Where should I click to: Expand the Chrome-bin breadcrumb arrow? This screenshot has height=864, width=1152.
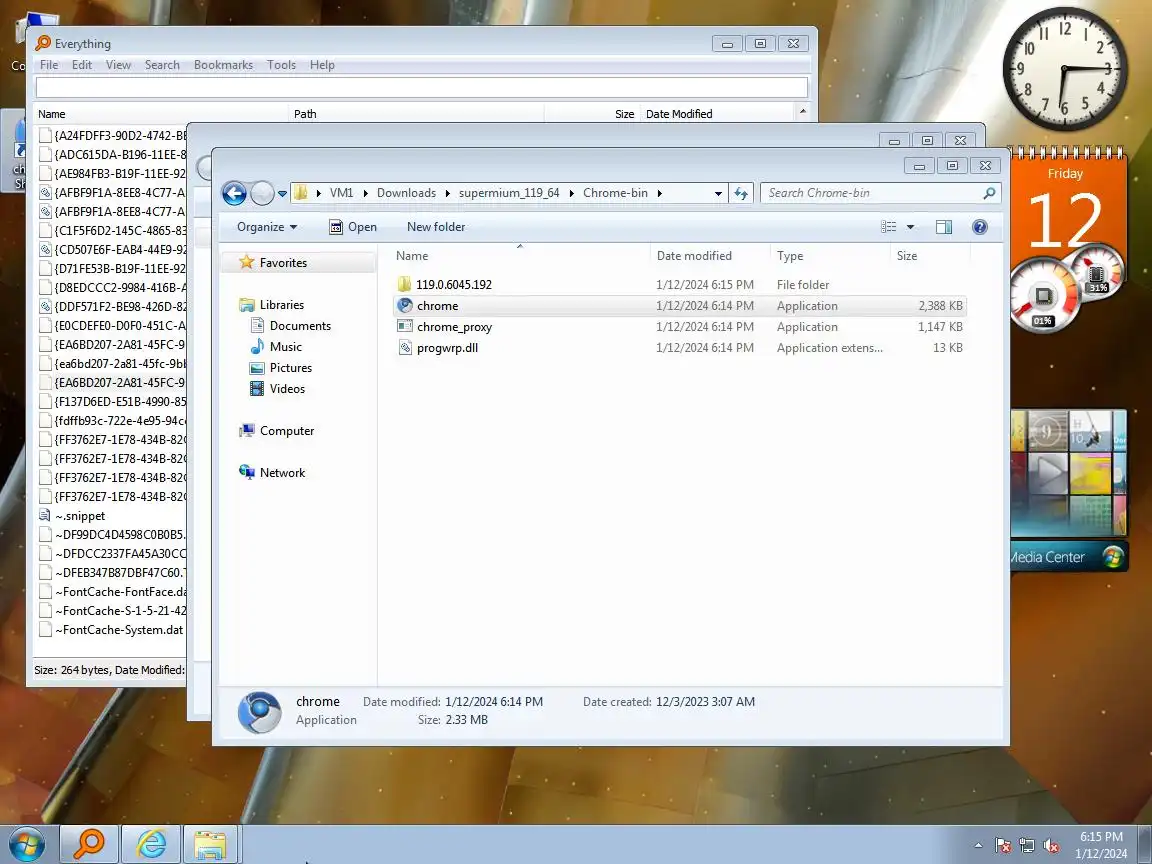pyautogui.click(x=660, y=193)
